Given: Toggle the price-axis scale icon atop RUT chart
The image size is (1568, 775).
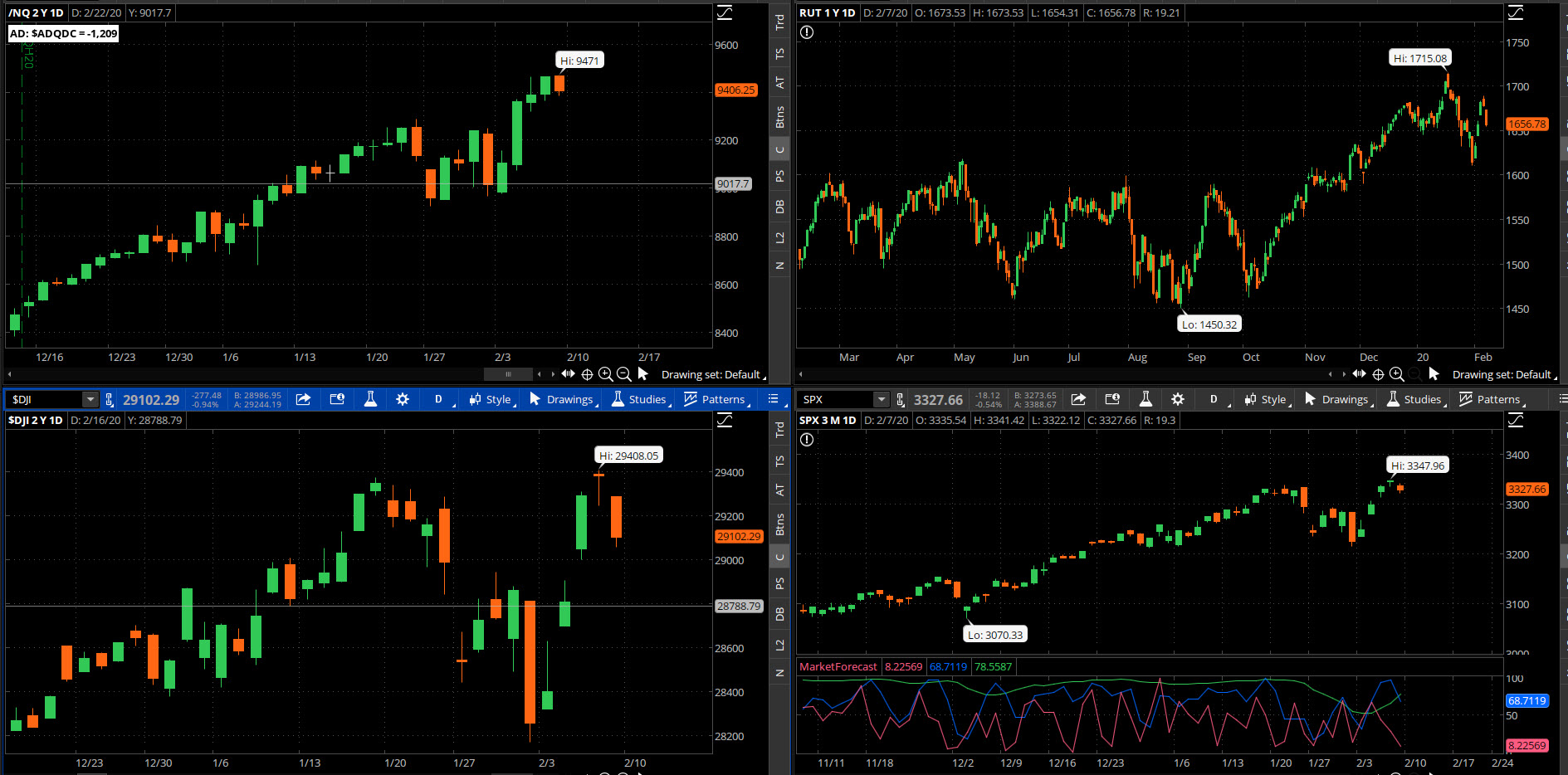Looking at the screenshot, I should [x=1516, y=12].
